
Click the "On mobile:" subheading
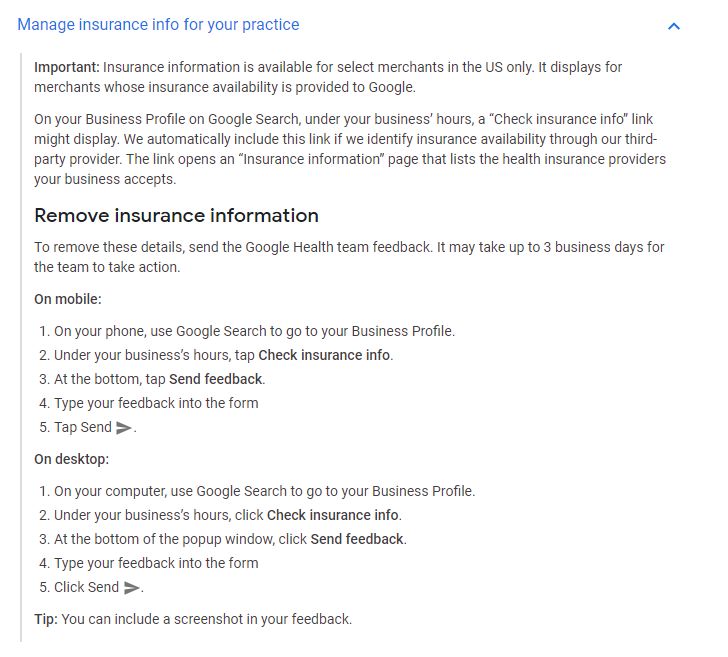(68, 299)
